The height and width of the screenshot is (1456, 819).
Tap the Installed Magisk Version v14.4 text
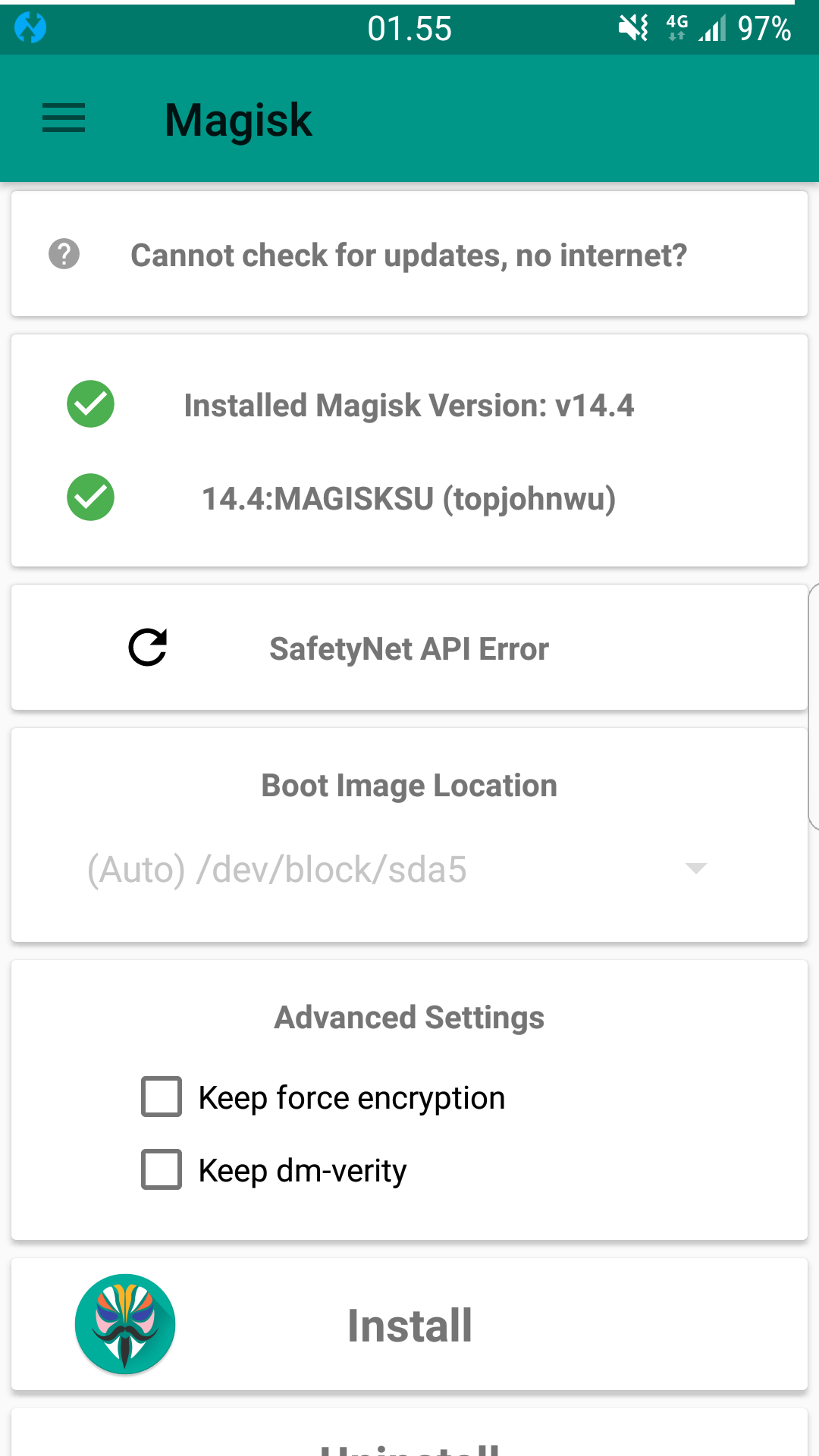click(409, 406)
